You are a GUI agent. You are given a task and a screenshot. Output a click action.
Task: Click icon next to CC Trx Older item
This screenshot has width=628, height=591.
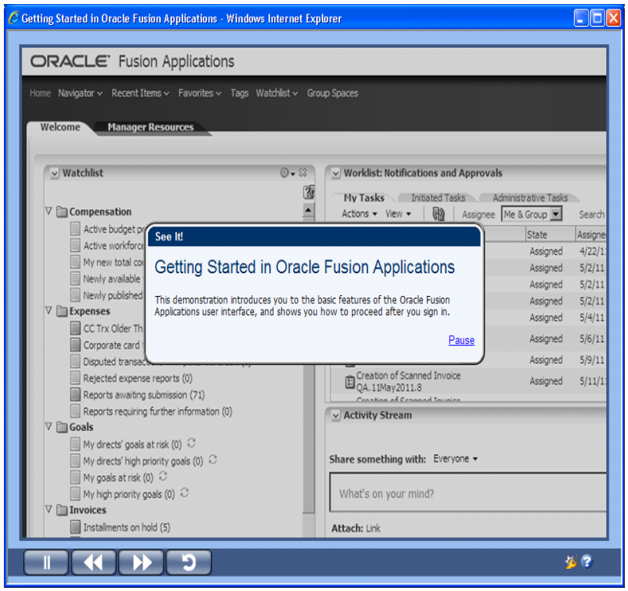75,328
